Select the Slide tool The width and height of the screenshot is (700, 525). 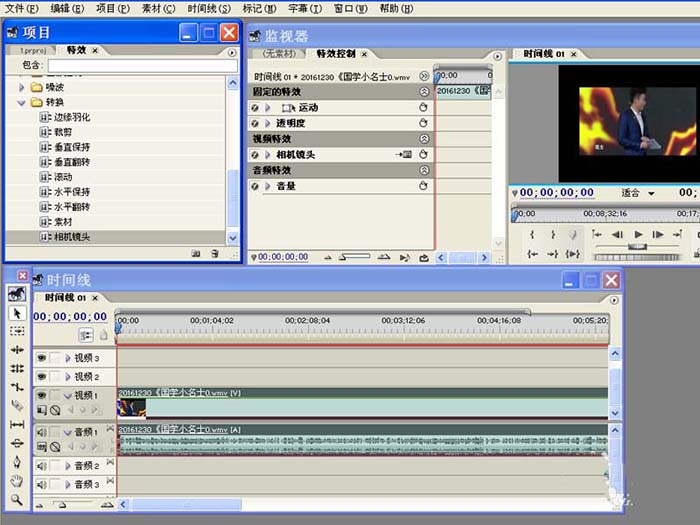pos(17,443)
